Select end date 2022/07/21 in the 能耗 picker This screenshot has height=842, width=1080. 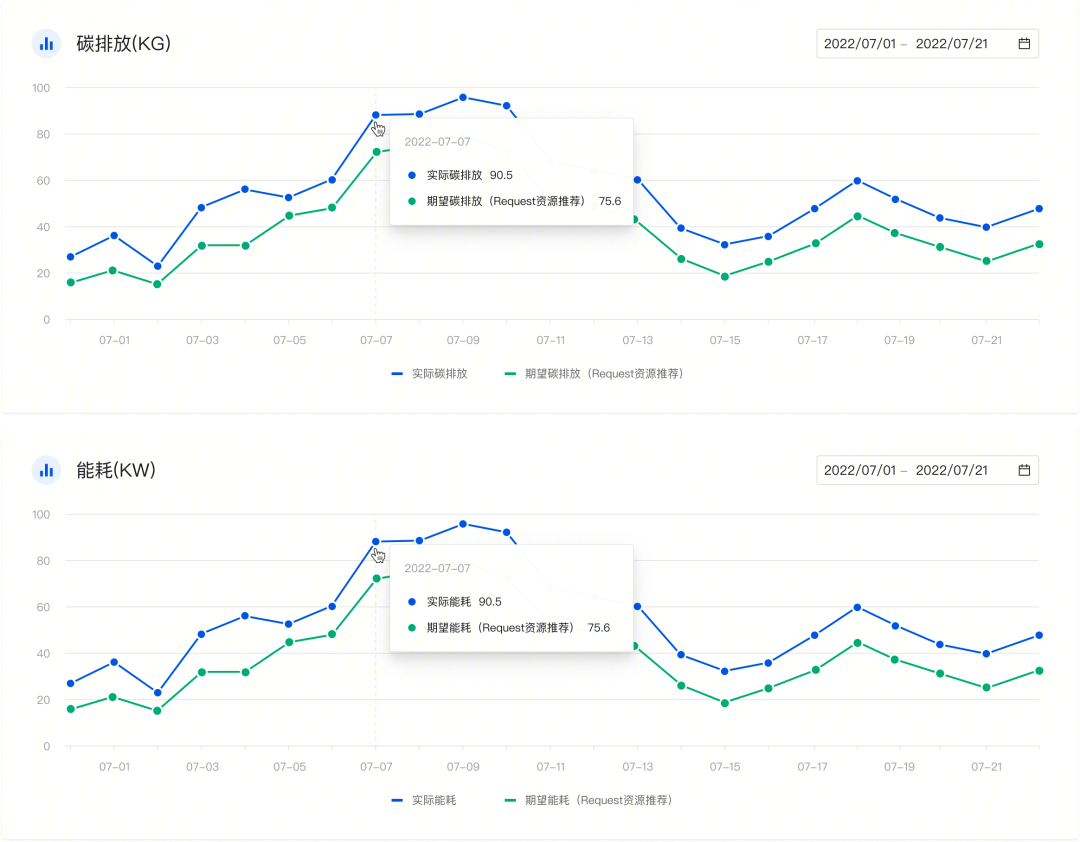click(x=952, y=470)
